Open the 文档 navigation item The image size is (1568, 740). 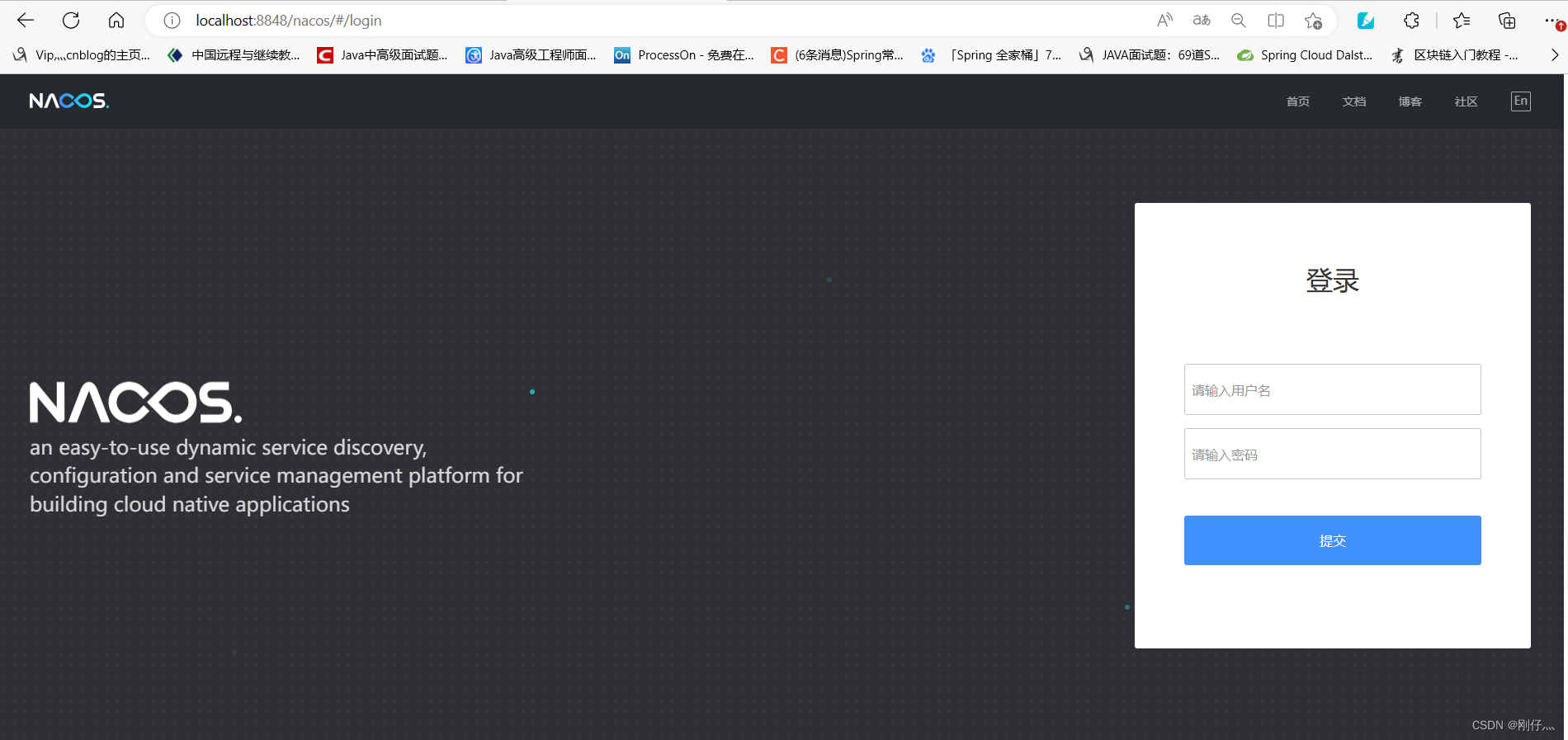point(1354,101)
